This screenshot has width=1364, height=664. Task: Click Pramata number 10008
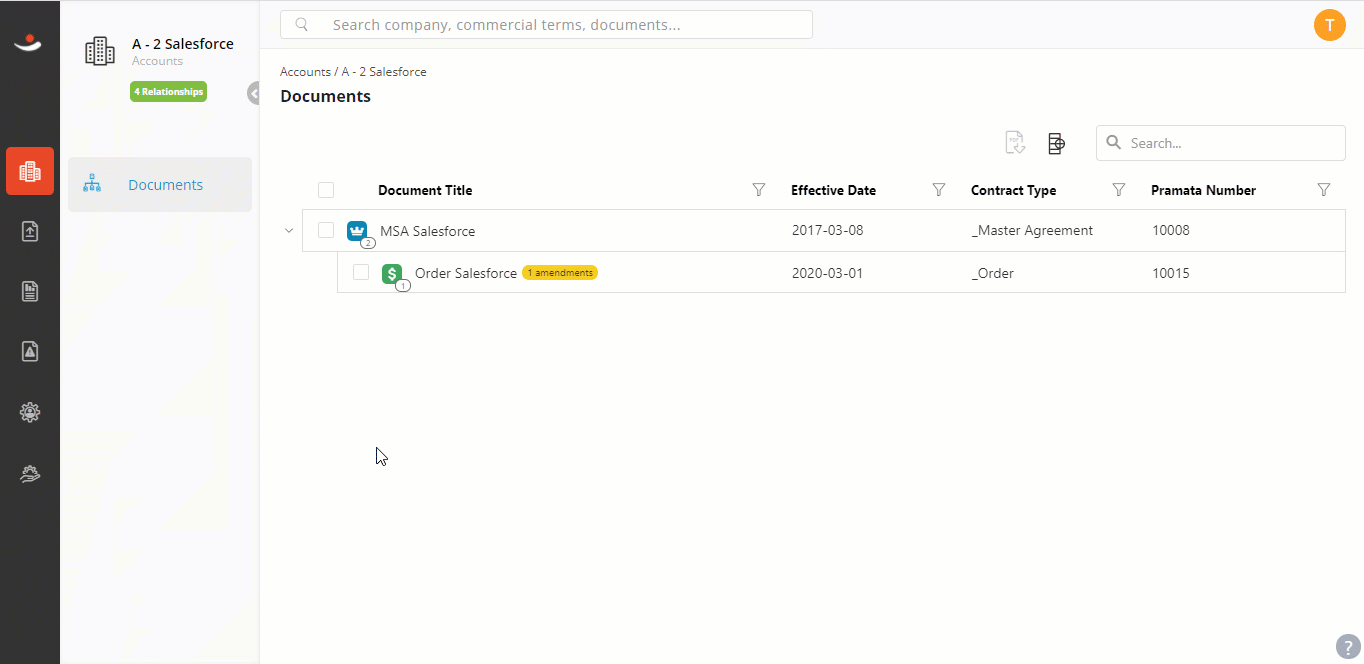coord(1170,231)
